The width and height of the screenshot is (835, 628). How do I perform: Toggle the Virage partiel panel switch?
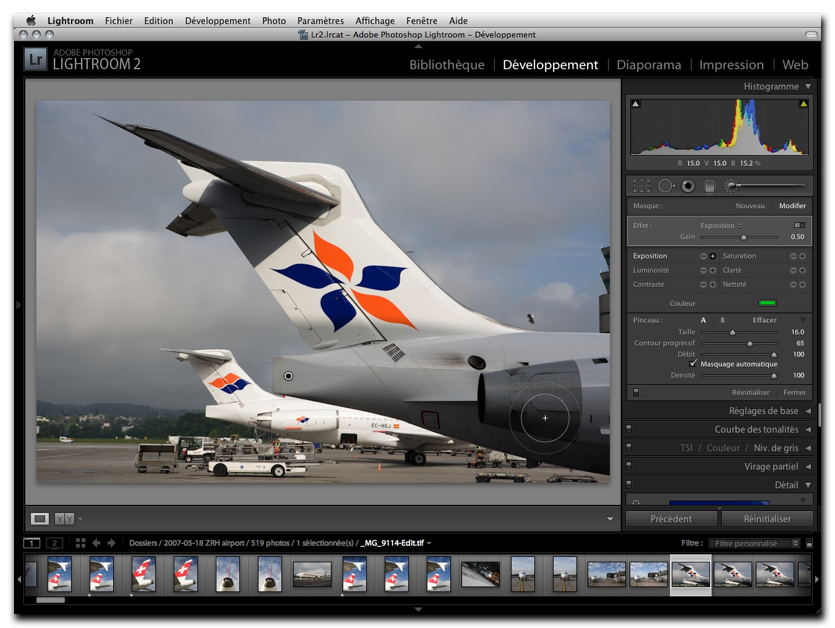(629, 466)
